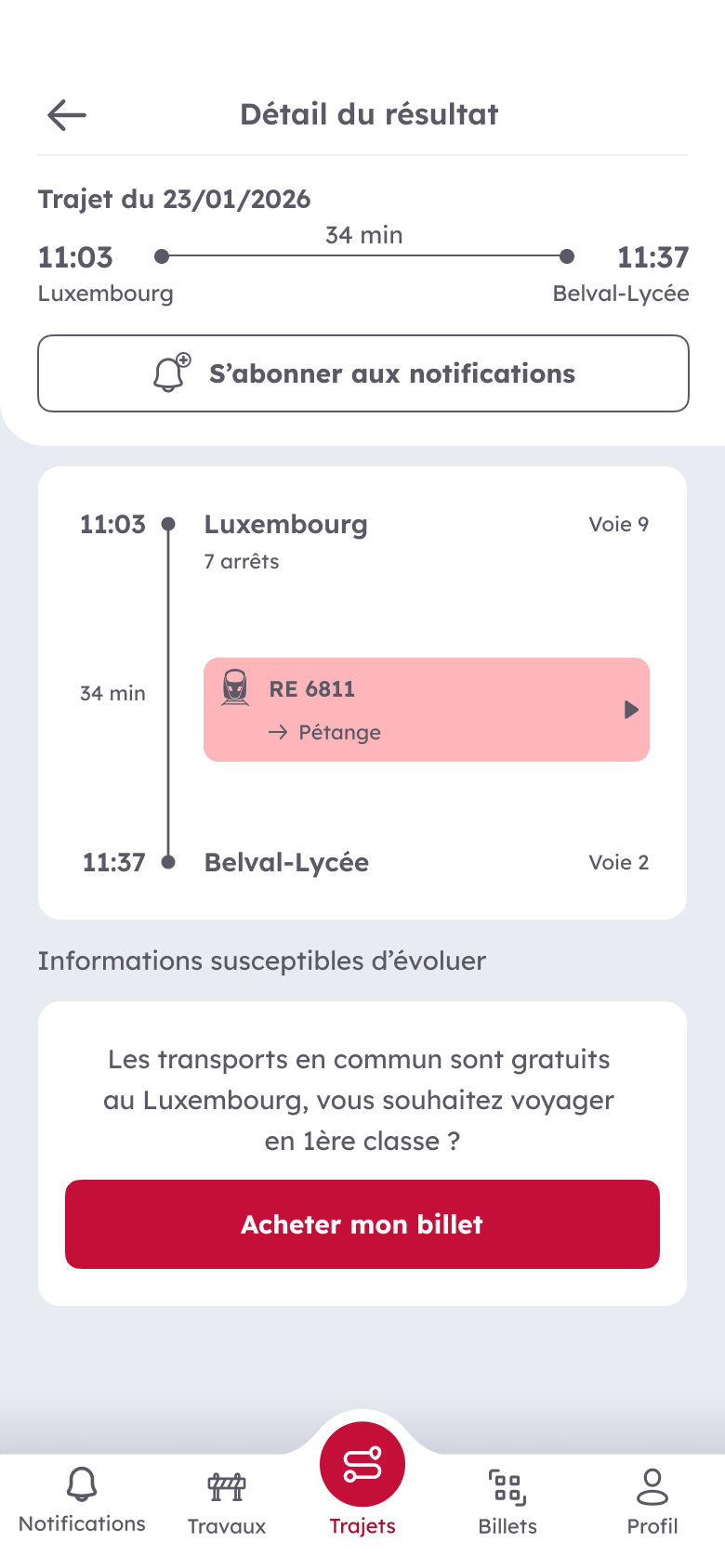Switch to the Travaux tab label
Image resolution: width=725 pixels, height=1568 pixels.
[x=227, y=1526]
